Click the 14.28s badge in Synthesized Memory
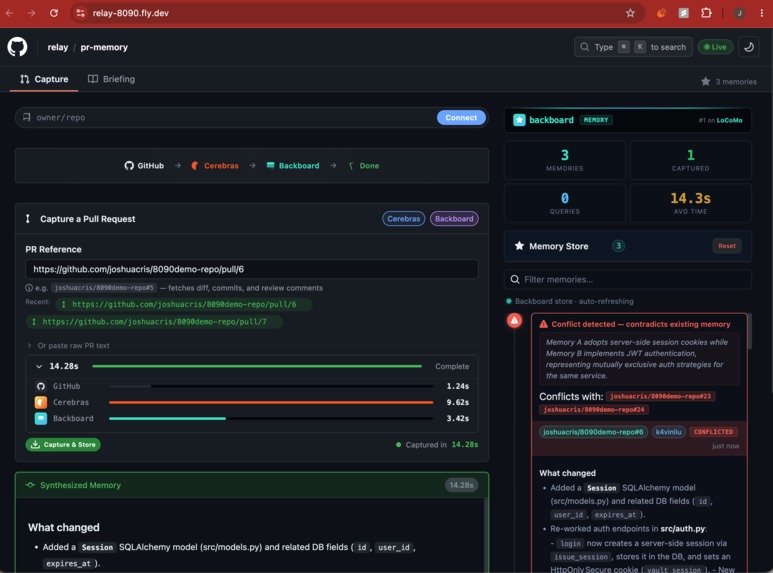Screen dimensions: 773x573 click(x=461, y=486)
